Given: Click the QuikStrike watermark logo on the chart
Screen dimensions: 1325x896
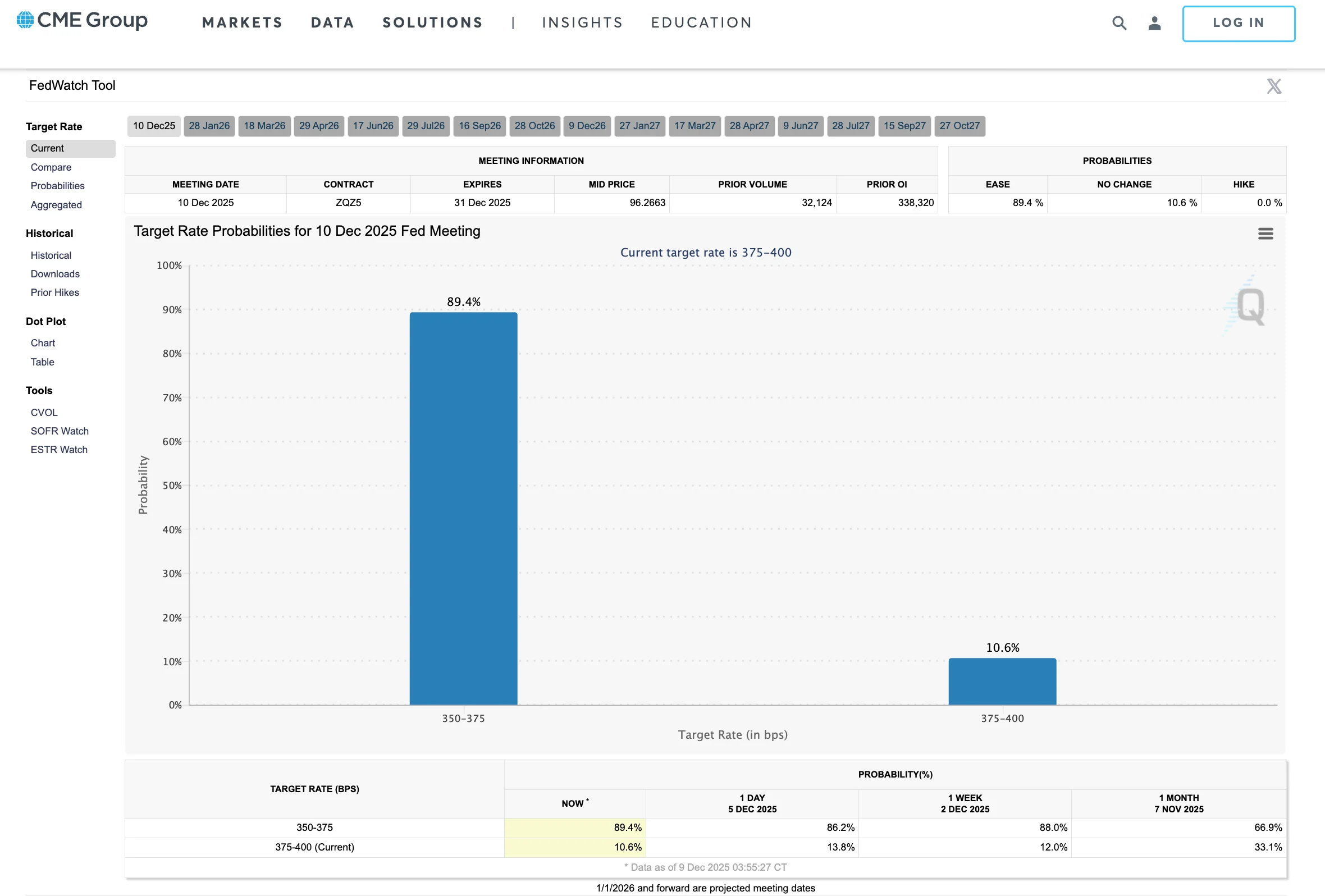Looking at the screenshot, I should pyautogui.click(x=1249, y=306).
